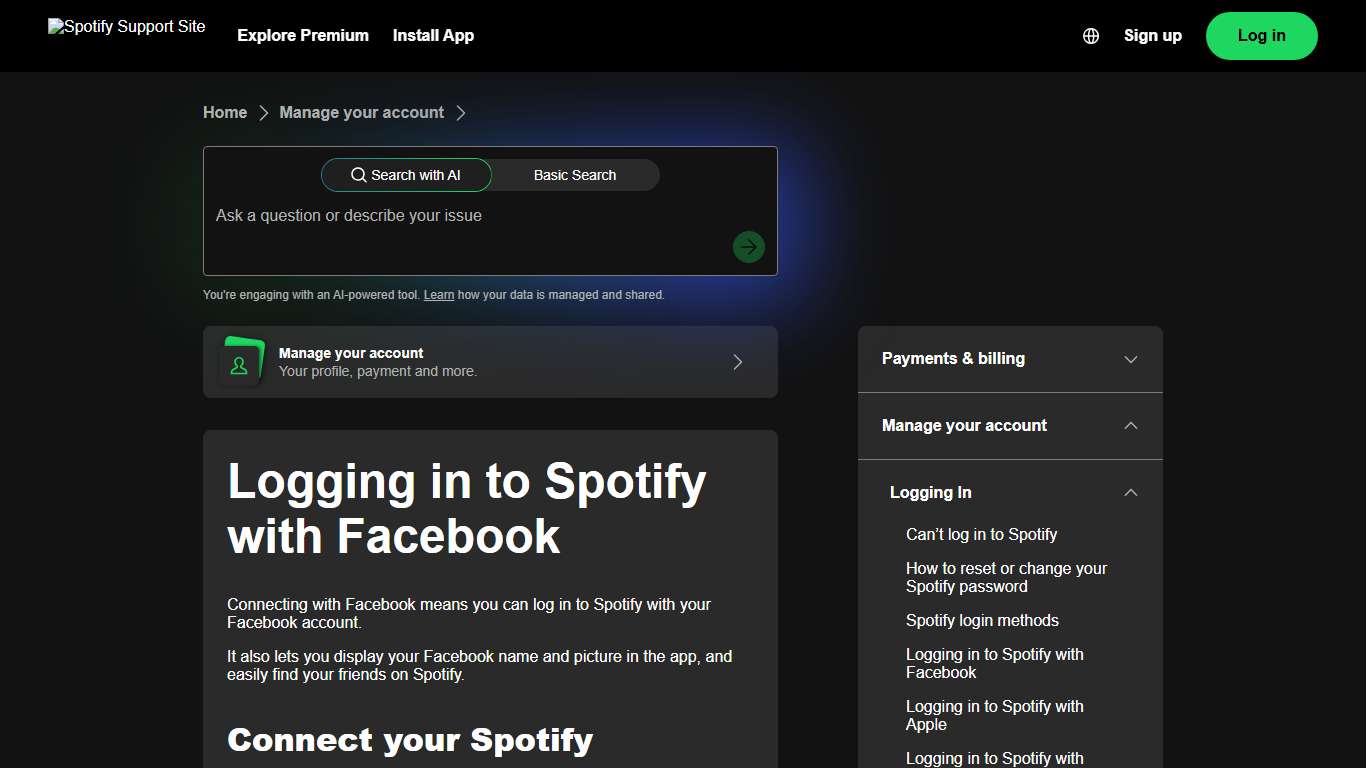Image resolution: width=1366 pixels, height=768 pixels.
Task: Open the language selector globe icon
Action: pyautogui.click(x=1090, y=35)
